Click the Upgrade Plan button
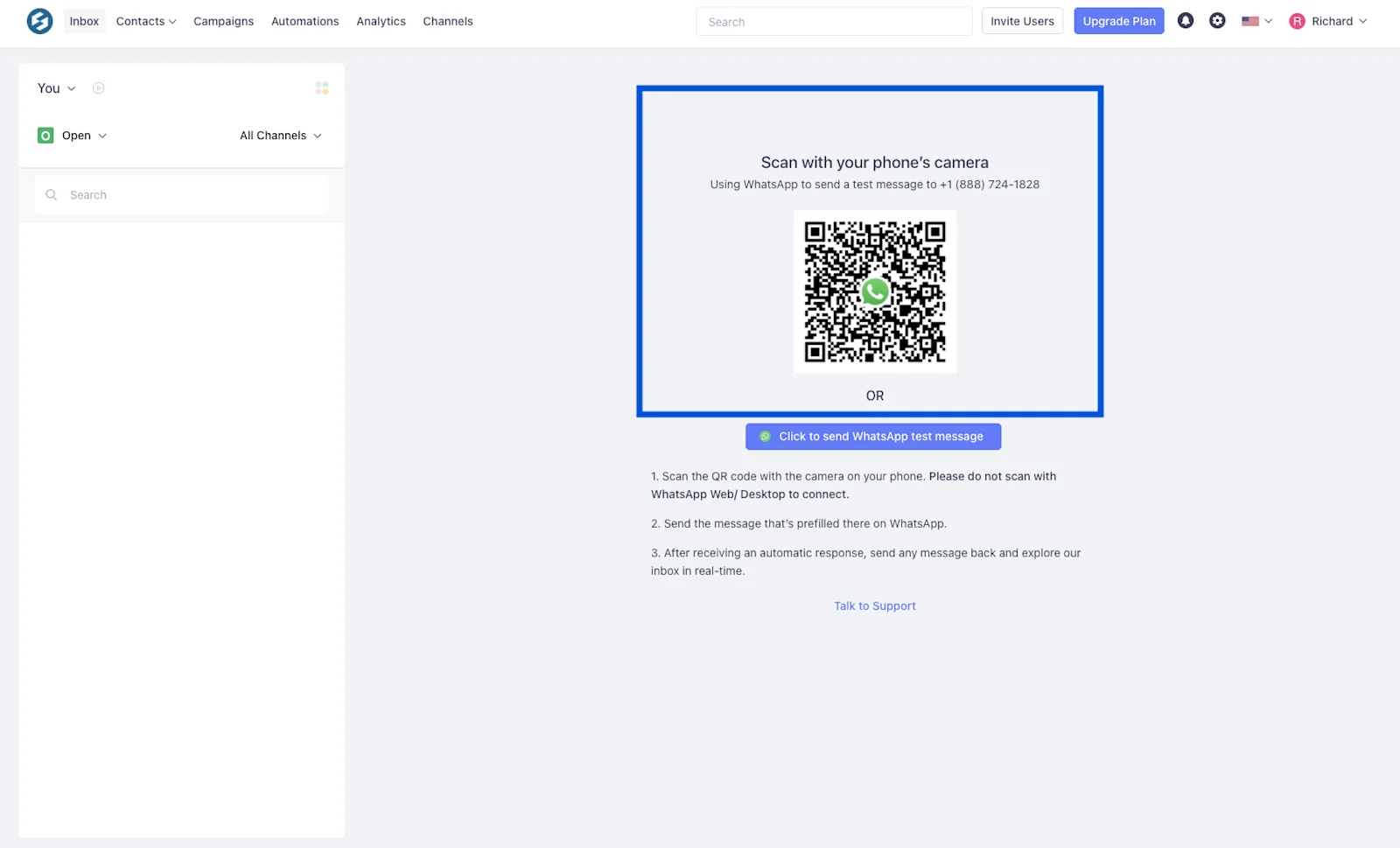This screenshot has height=848, width=1400. point(1118,20)
